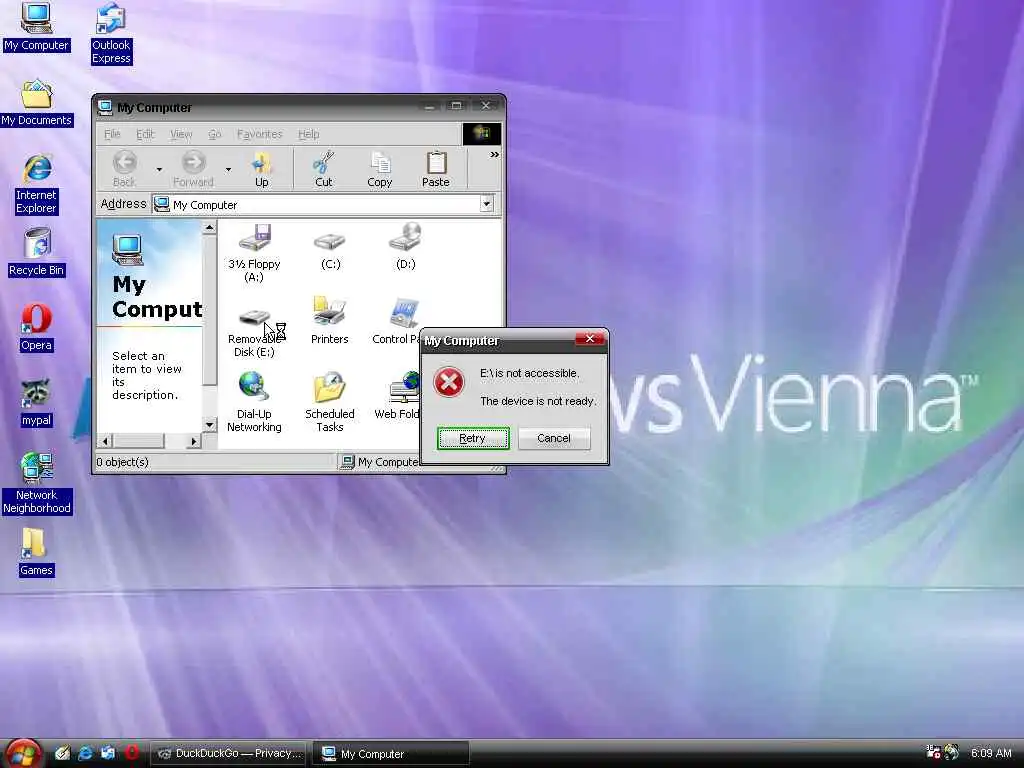Click the Forward toolbar button

(x=193, y=169)
